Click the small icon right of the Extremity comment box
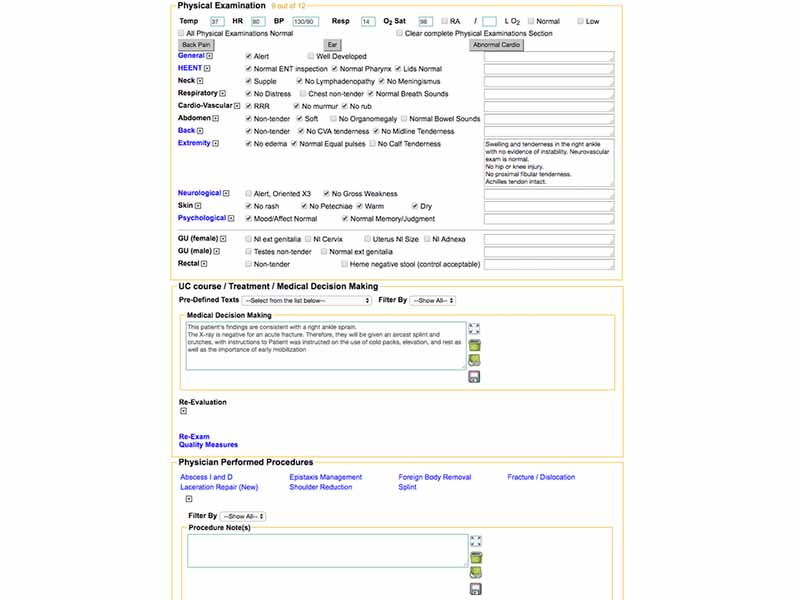Viewport: 800px width, 600px height. [612, 183]
